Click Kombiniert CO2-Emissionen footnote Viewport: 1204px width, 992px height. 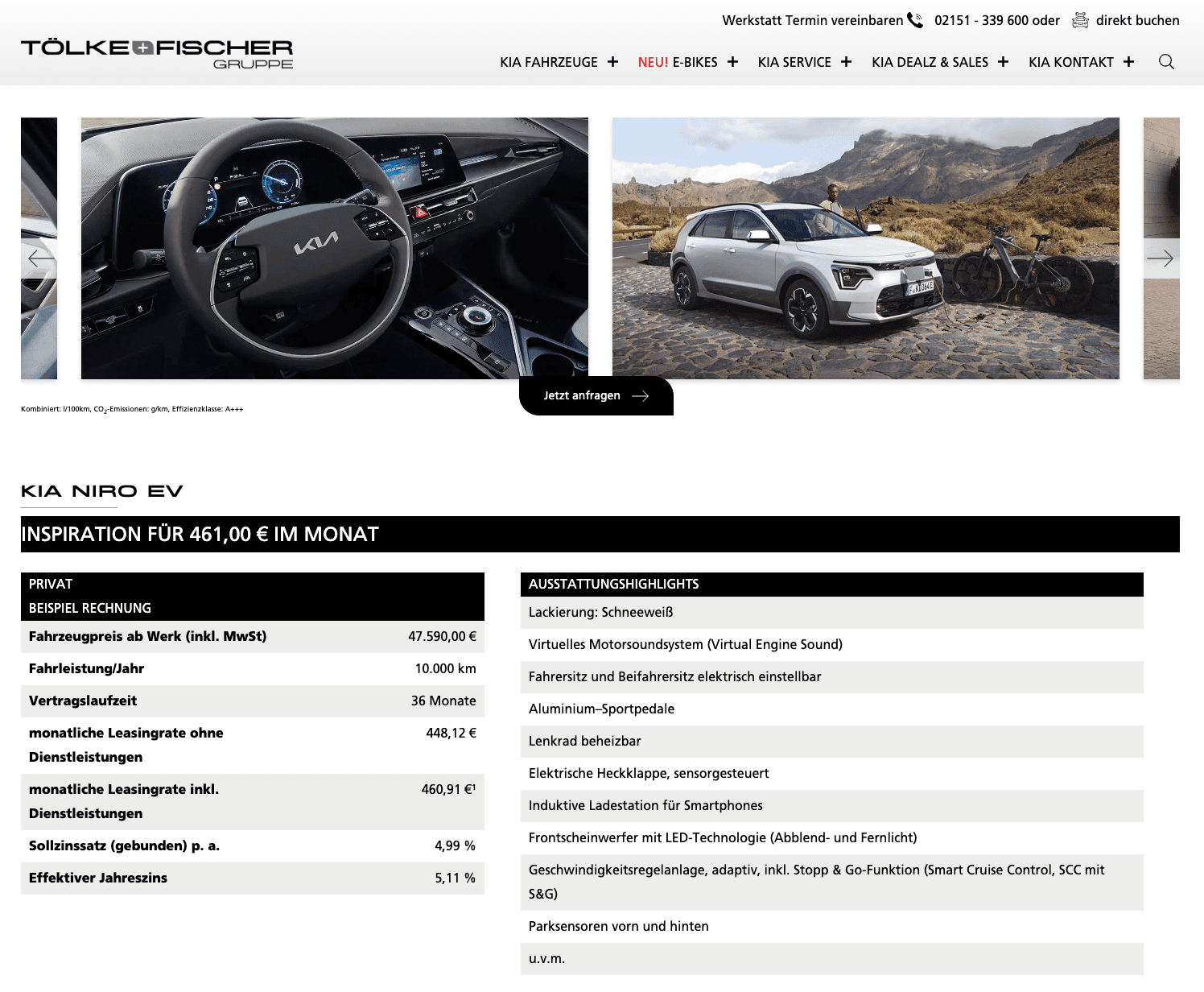pos(132,409)
